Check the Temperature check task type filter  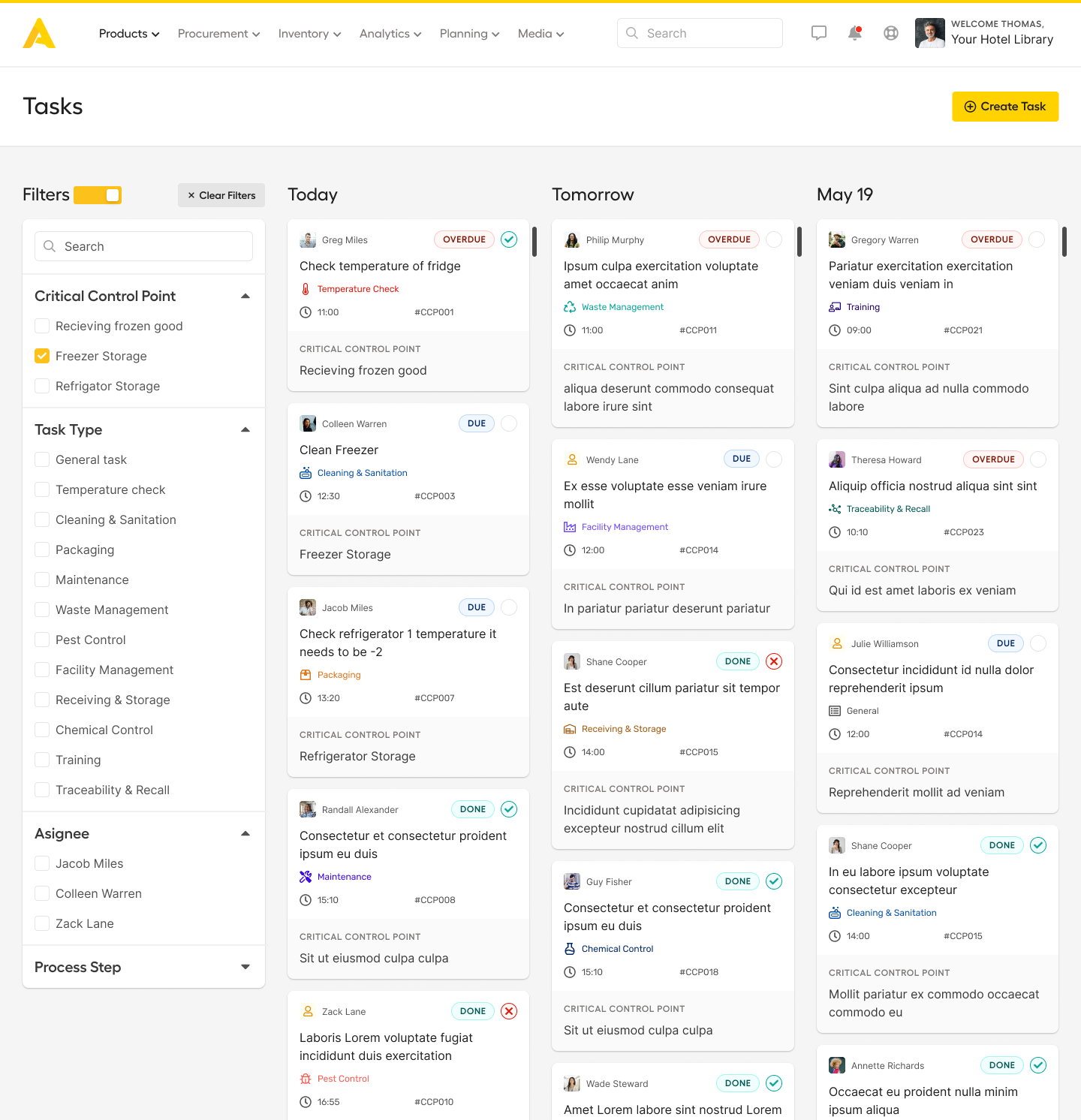click(x=42, y=489)
